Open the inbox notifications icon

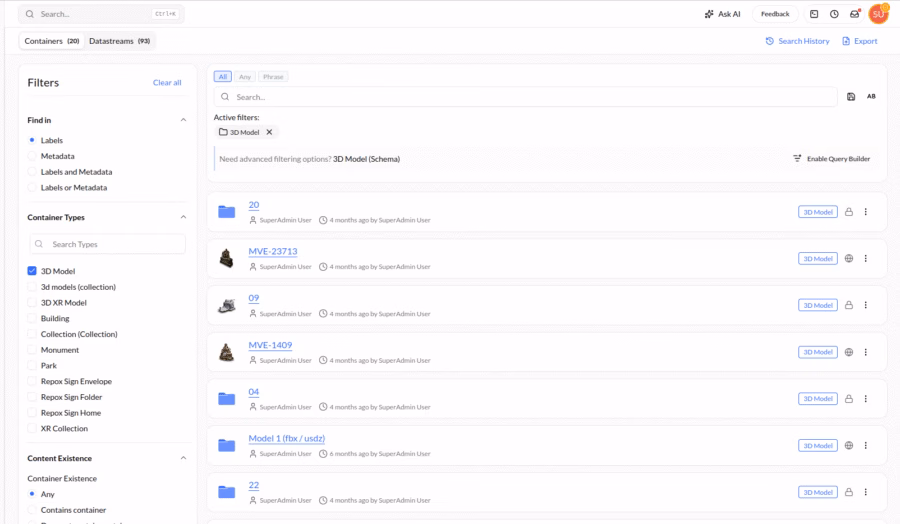[x=855, y=14]
